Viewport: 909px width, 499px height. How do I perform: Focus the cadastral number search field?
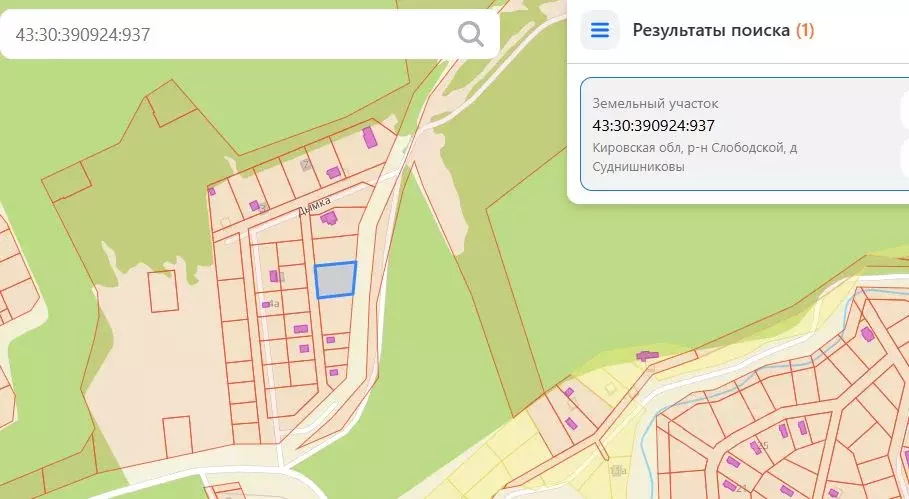click(x=230, y=34)
